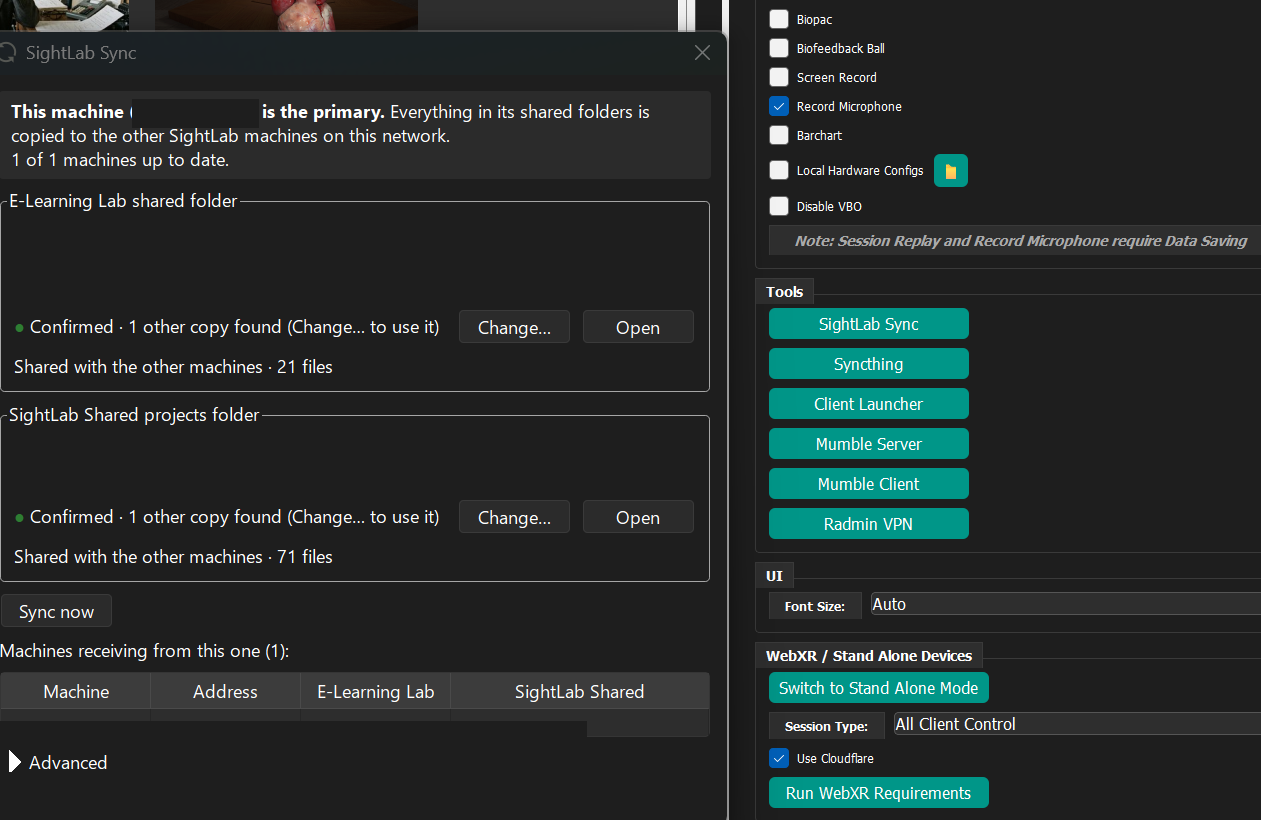Close the SightLab Sync dialog
The width and height of the screenshot is (1261, 820).
[x=703, y=53]
